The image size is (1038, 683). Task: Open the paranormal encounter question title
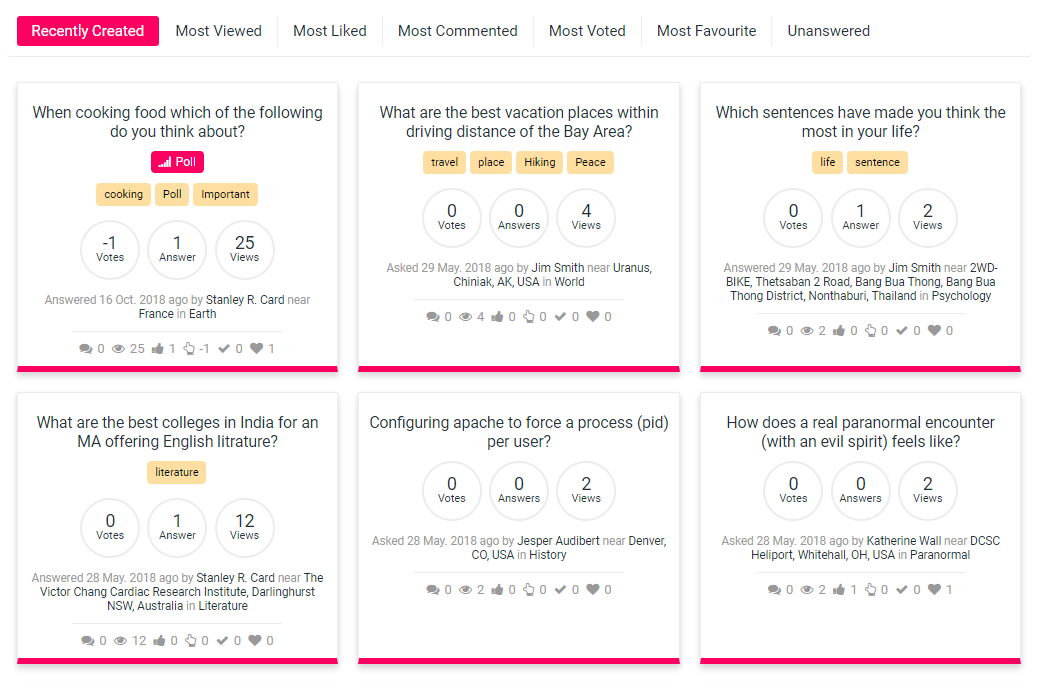coord(860,432)
